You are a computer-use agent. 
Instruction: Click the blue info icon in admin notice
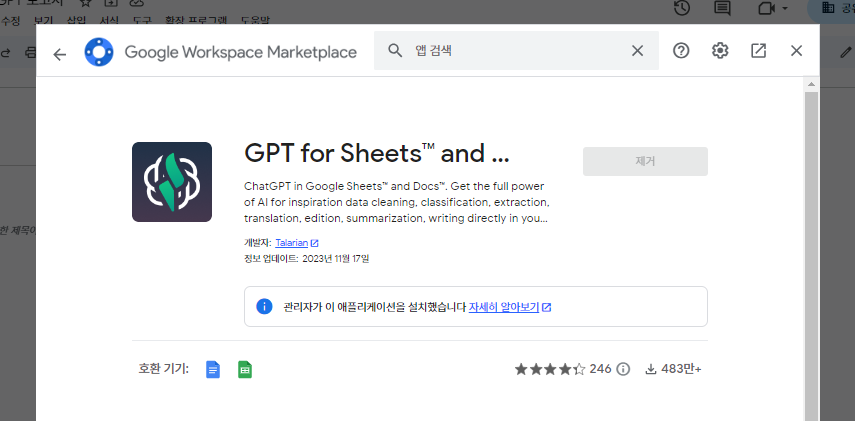(264, 306)
